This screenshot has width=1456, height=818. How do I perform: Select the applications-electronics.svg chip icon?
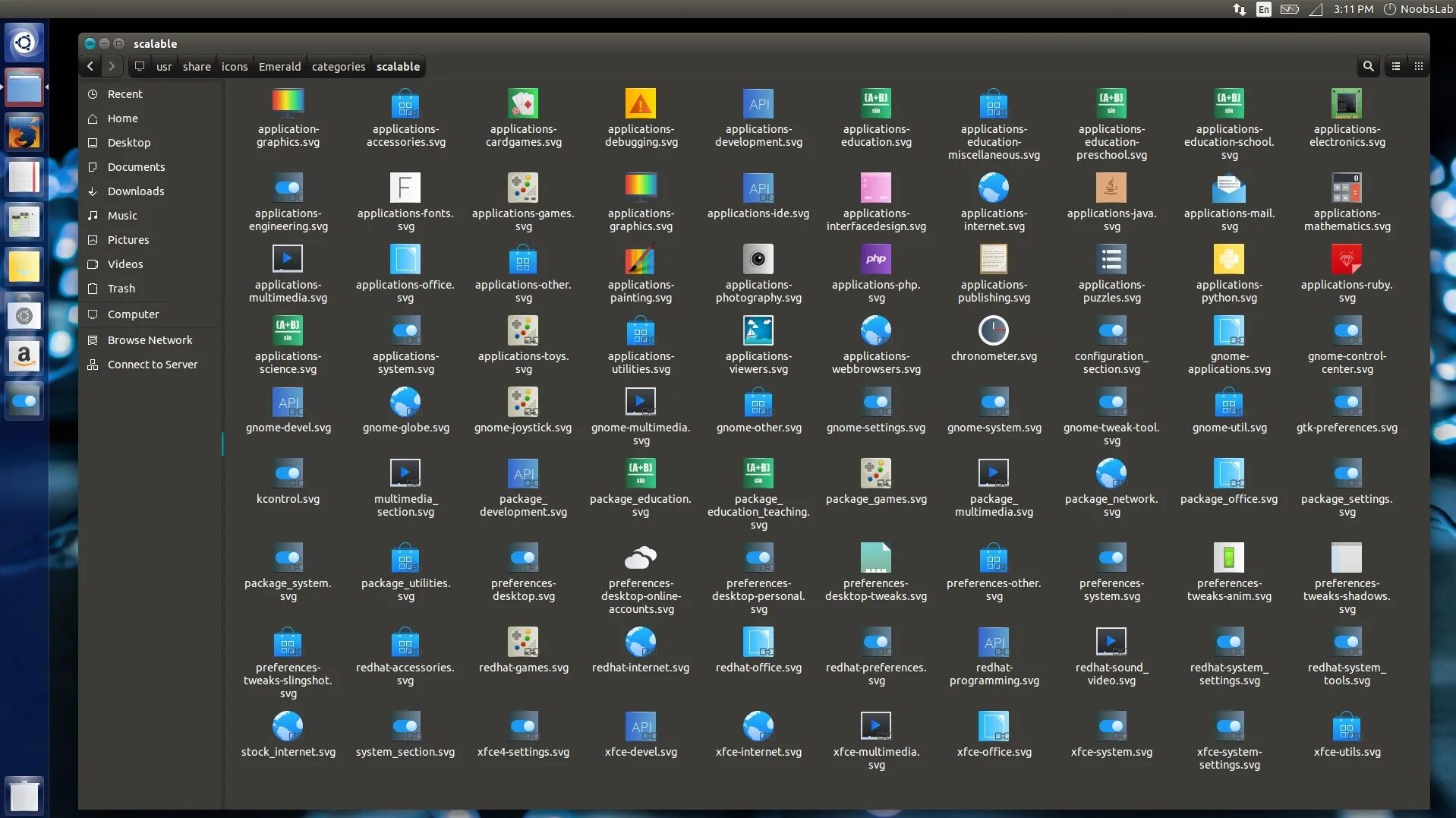click(x=1347, y=103)
